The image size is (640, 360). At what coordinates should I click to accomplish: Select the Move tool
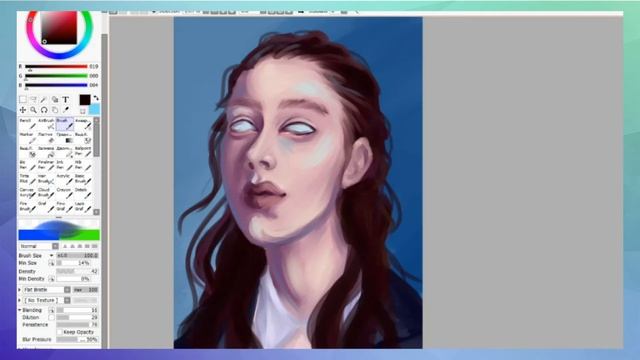pos(23,110)
